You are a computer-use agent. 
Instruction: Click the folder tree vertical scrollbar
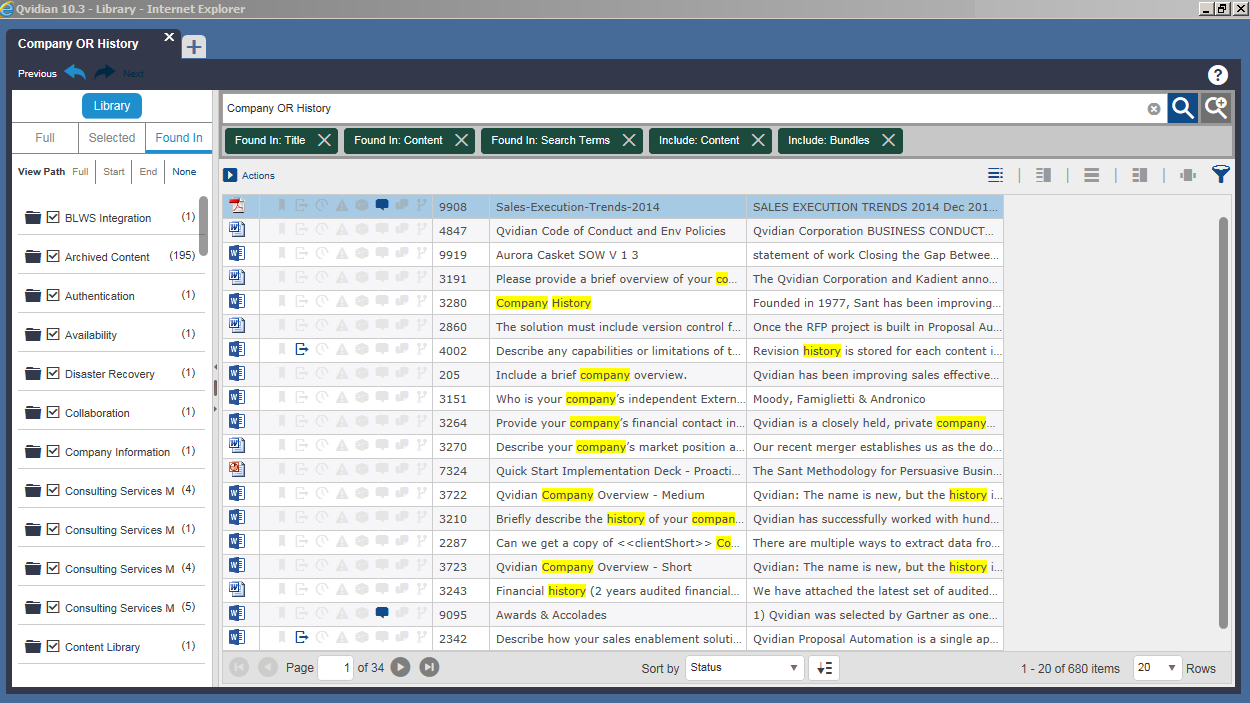tap(204, 226)
